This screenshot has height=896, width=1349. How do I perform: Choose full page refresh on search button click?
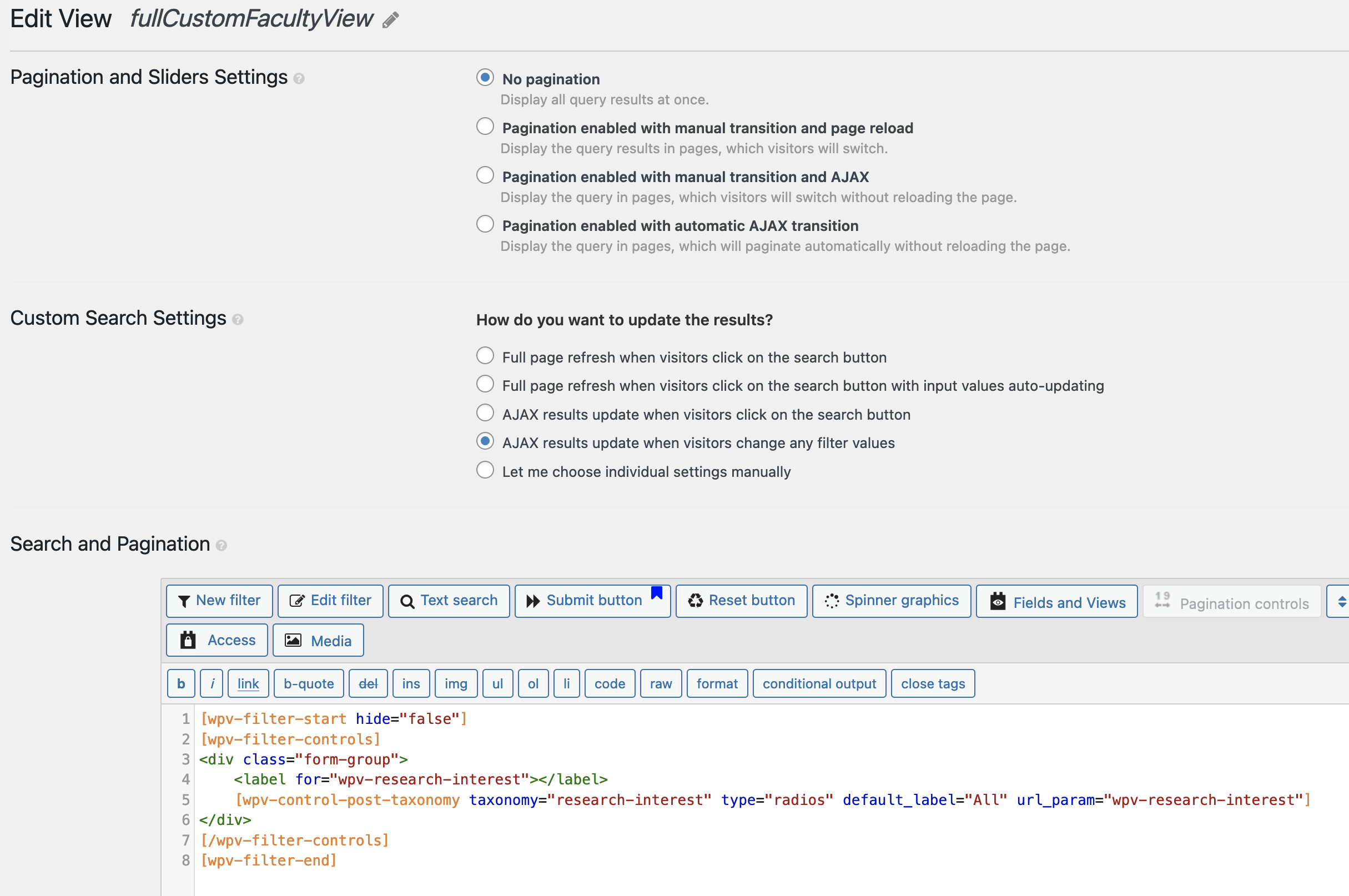tap(485, 355)
